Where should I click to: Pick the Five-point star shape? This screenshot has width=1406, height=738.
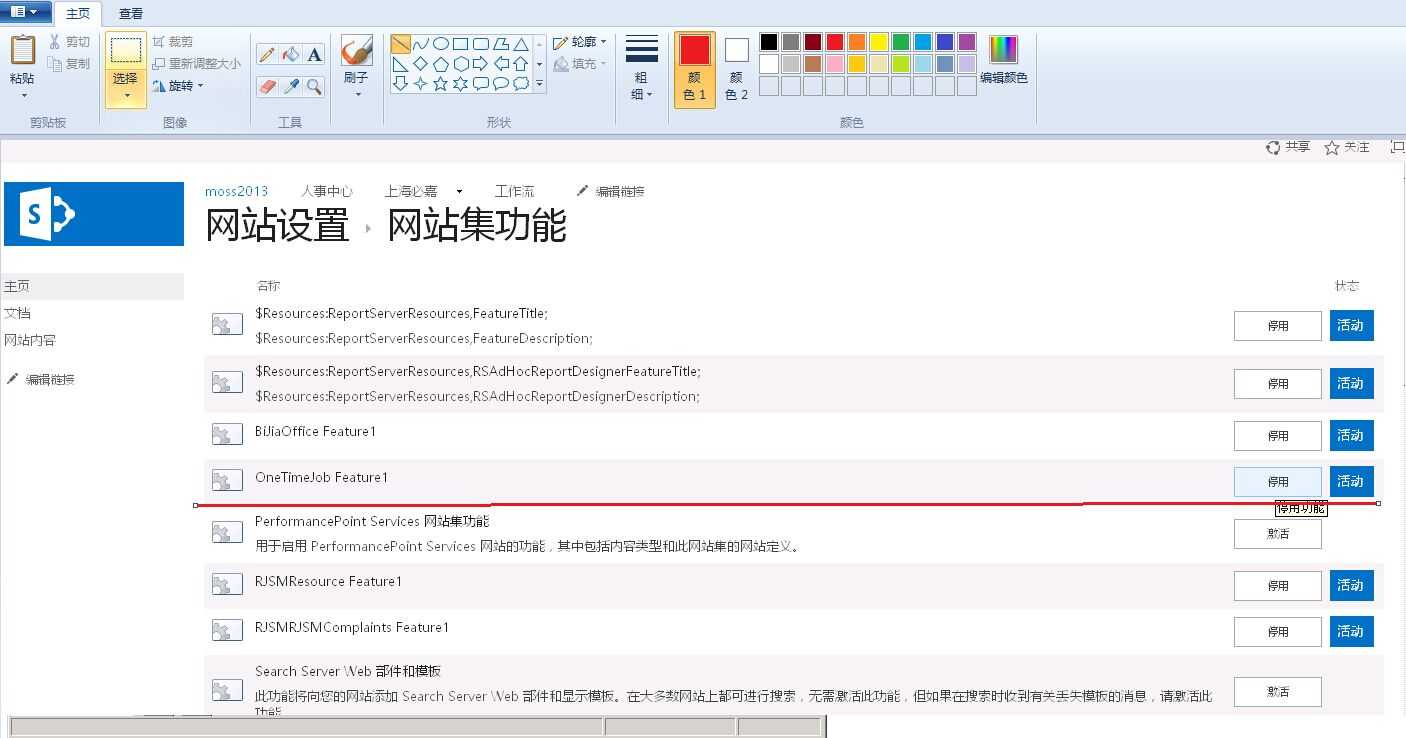click(440, 84)
